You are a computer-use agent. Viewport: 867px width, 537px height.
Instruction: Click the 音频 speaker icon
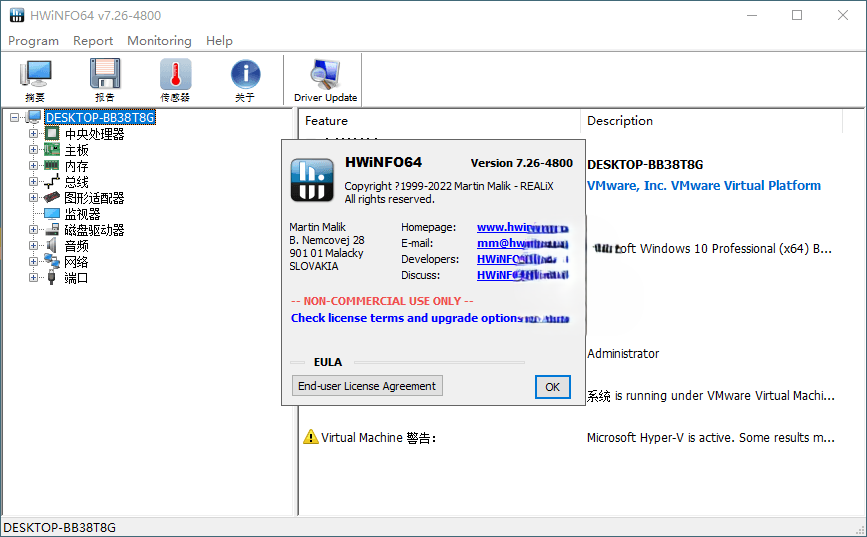[x=52, y=245]
